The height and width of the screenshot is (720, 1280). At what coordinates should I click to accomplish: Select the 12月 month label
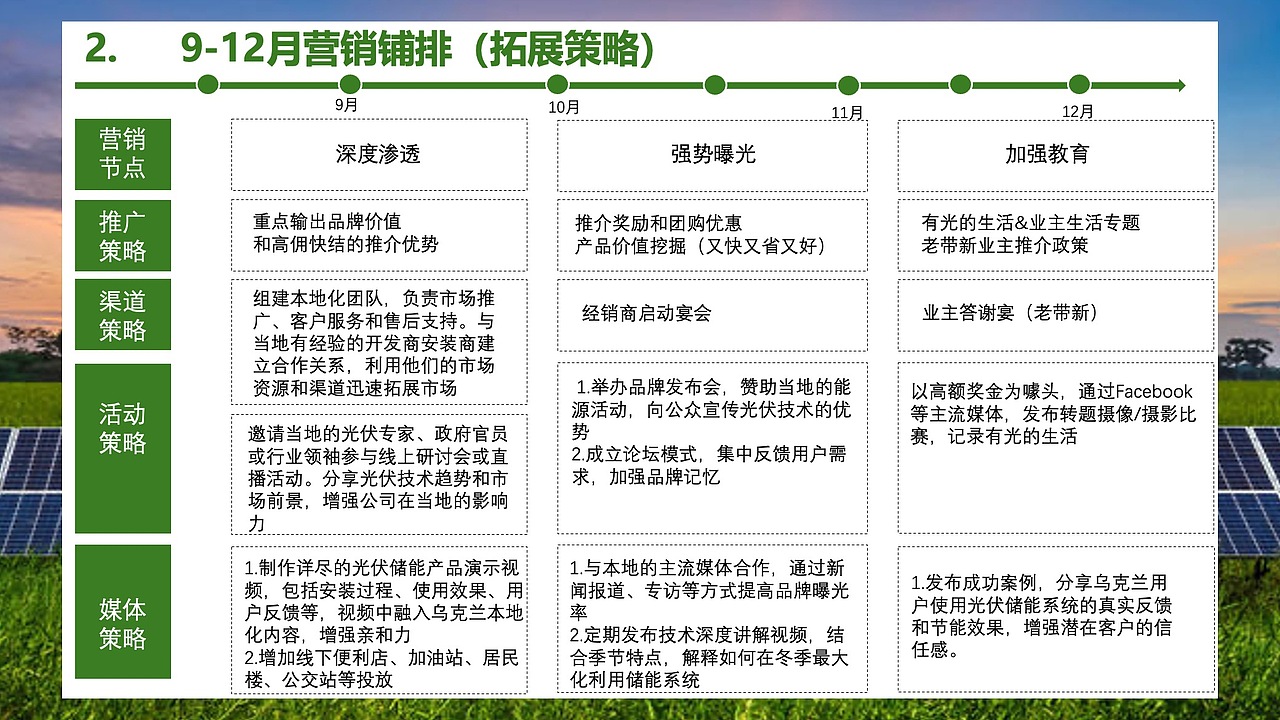click(1078, 113)
